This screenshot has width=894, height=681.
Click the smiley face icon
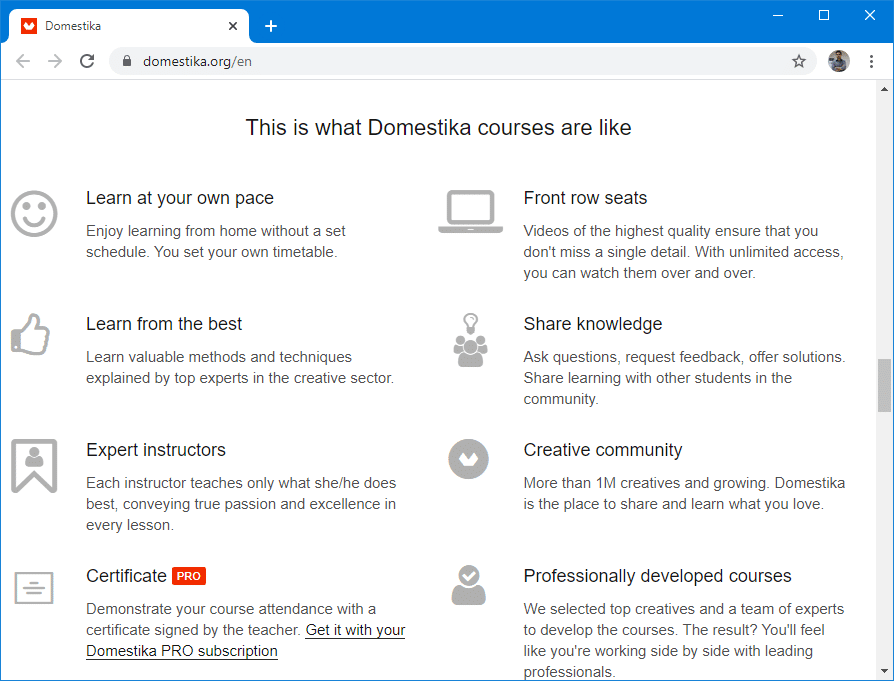tap(34, 213)
